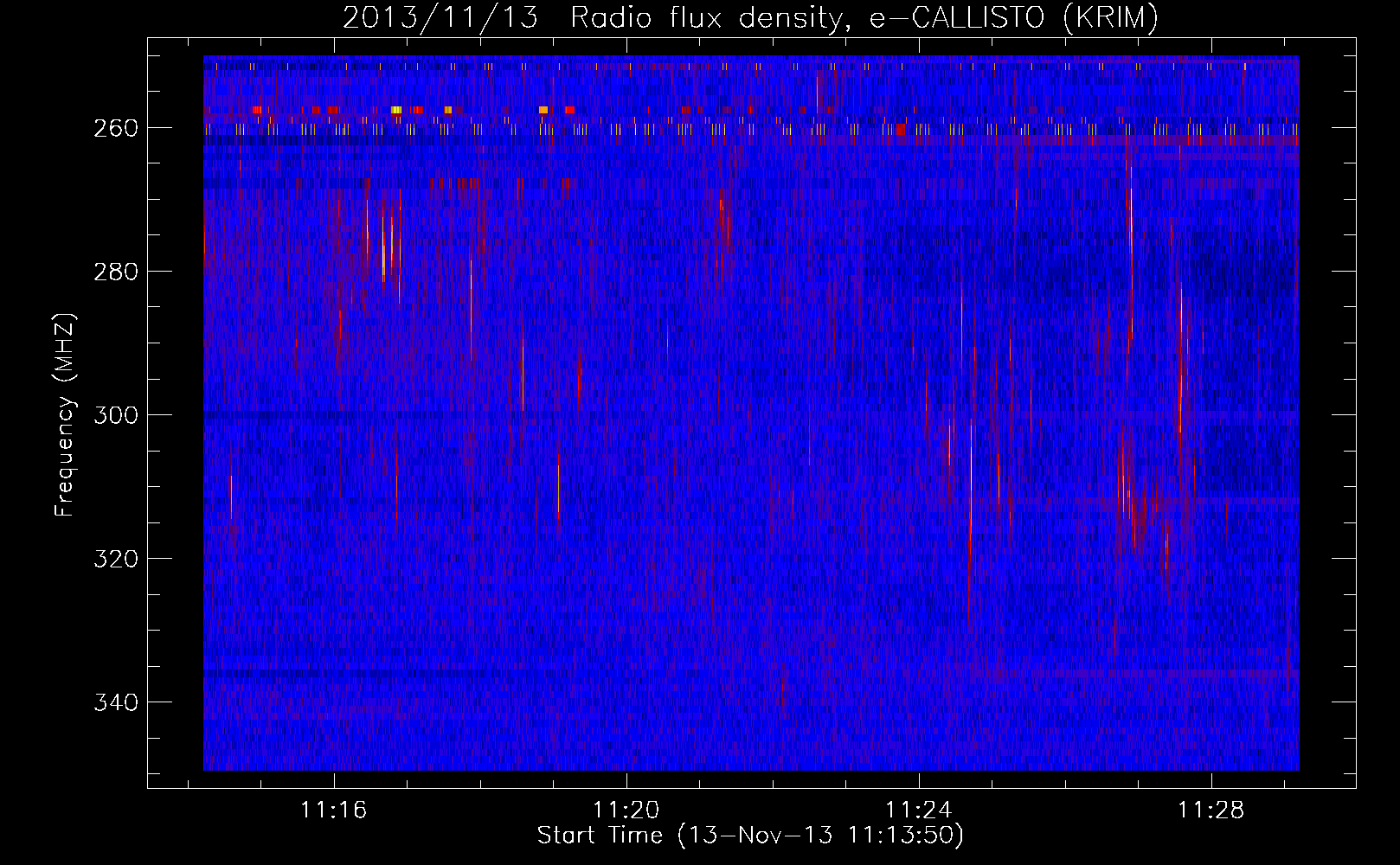Click the plot title "2013/11/13 Radio flux density, e-CALLISTO (KRIM)"
The width and height of the screenshot is (1400, 865).
pos(750,18)
